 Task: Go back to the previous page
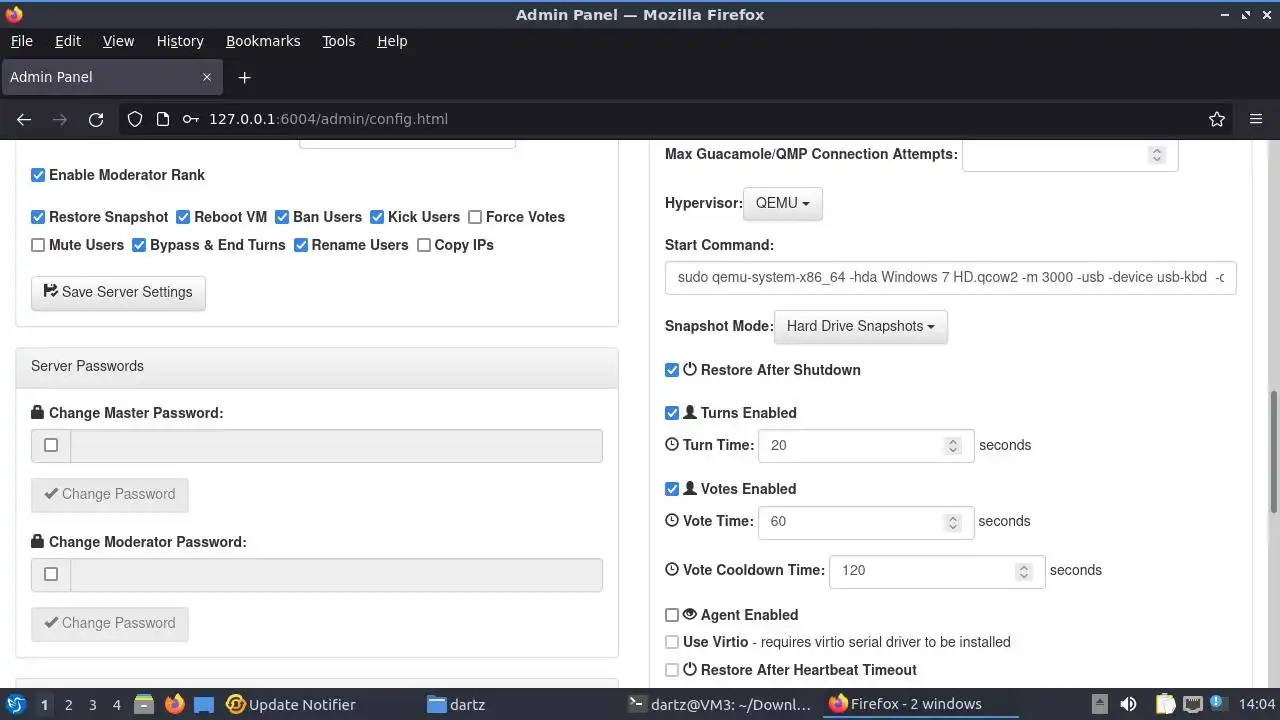click(24, 119)
